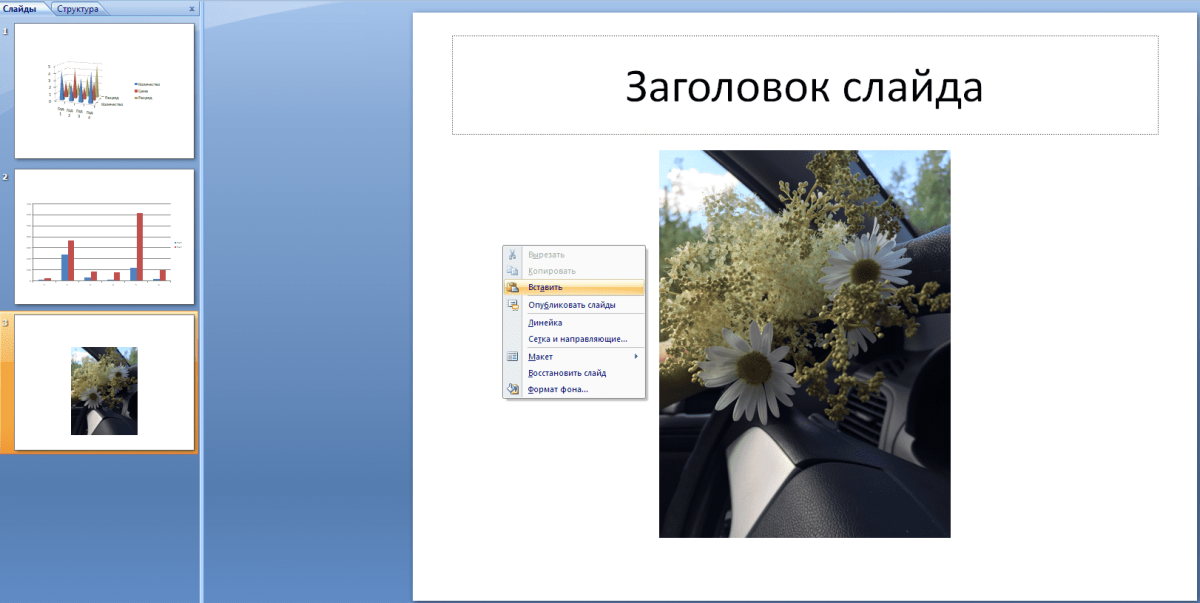Click the Заголовок слайда title placeholder
The height and width of the screenshot is (603, 1200).
pyautogui.click(x=804, y=86)
